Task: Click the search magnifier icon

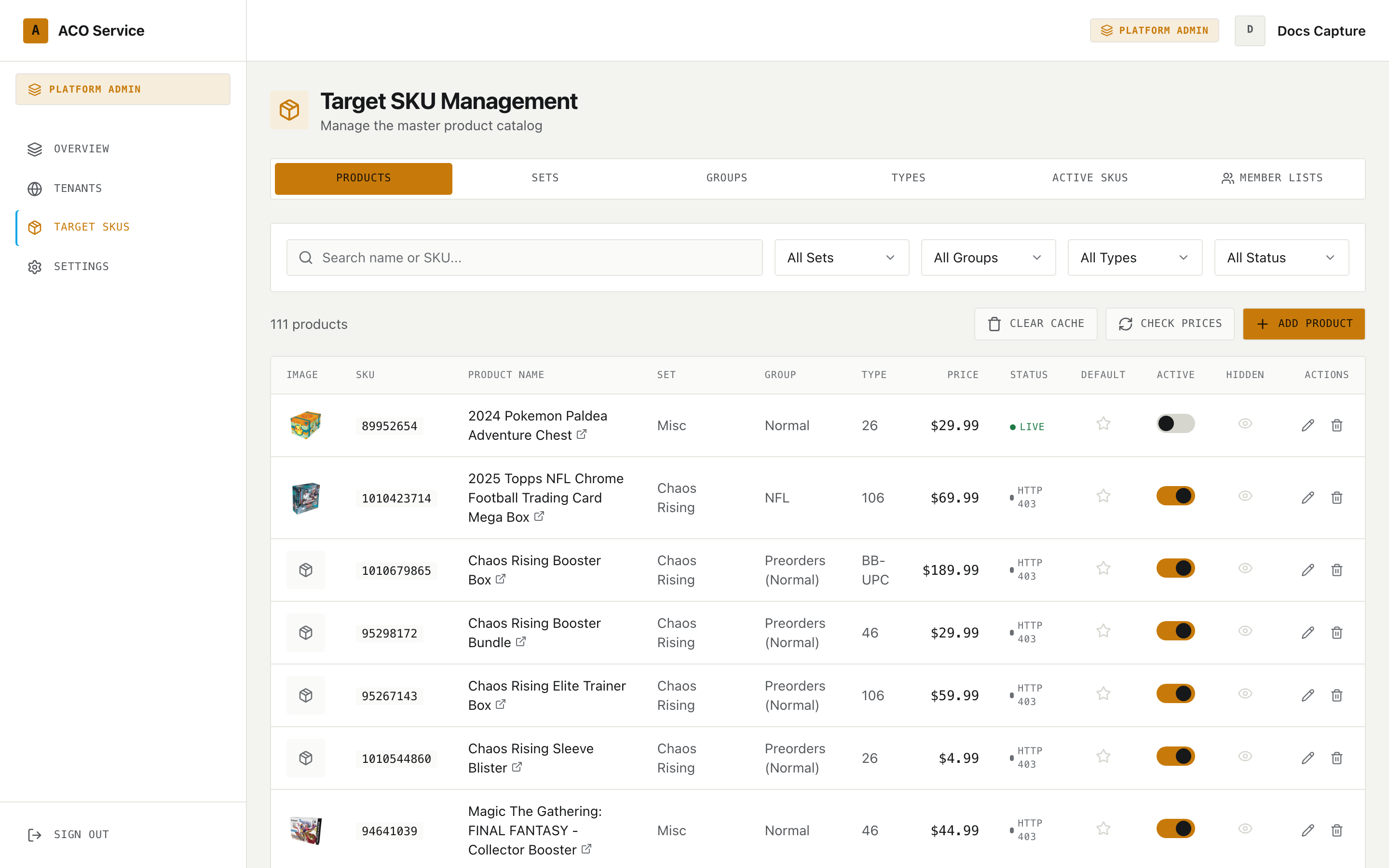Action: [306, 258]
